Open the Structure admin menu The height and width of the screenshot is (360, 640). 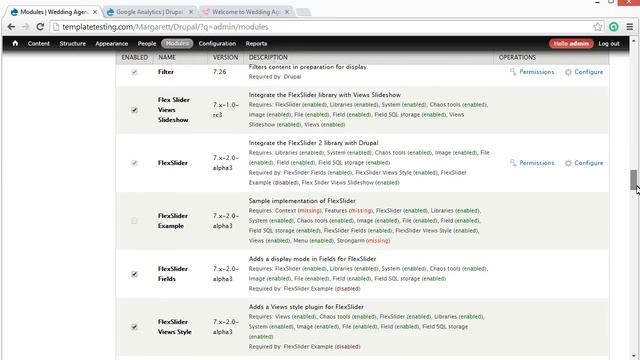point(73,44)
